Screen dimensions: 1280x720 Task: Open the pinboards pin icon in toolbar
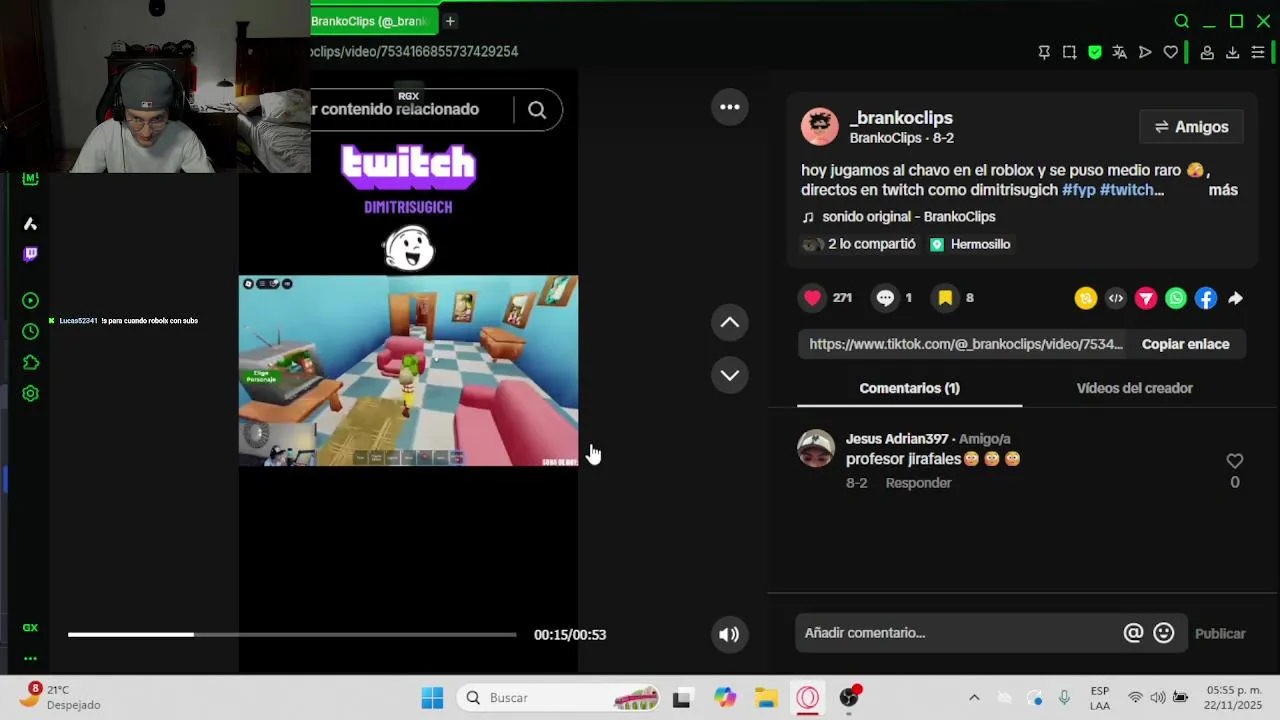[1044, 52]
